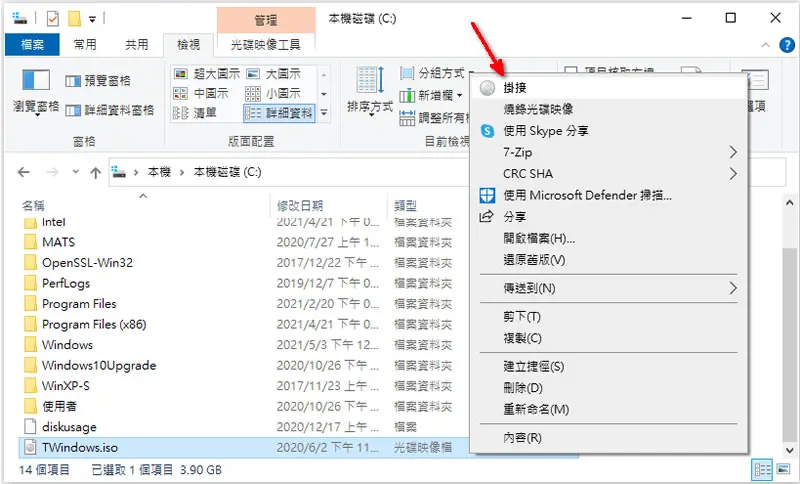This screenshot has height=484, width=800.
Task: Expand the 傳送到(N) submenu
Action: (733, 288)
